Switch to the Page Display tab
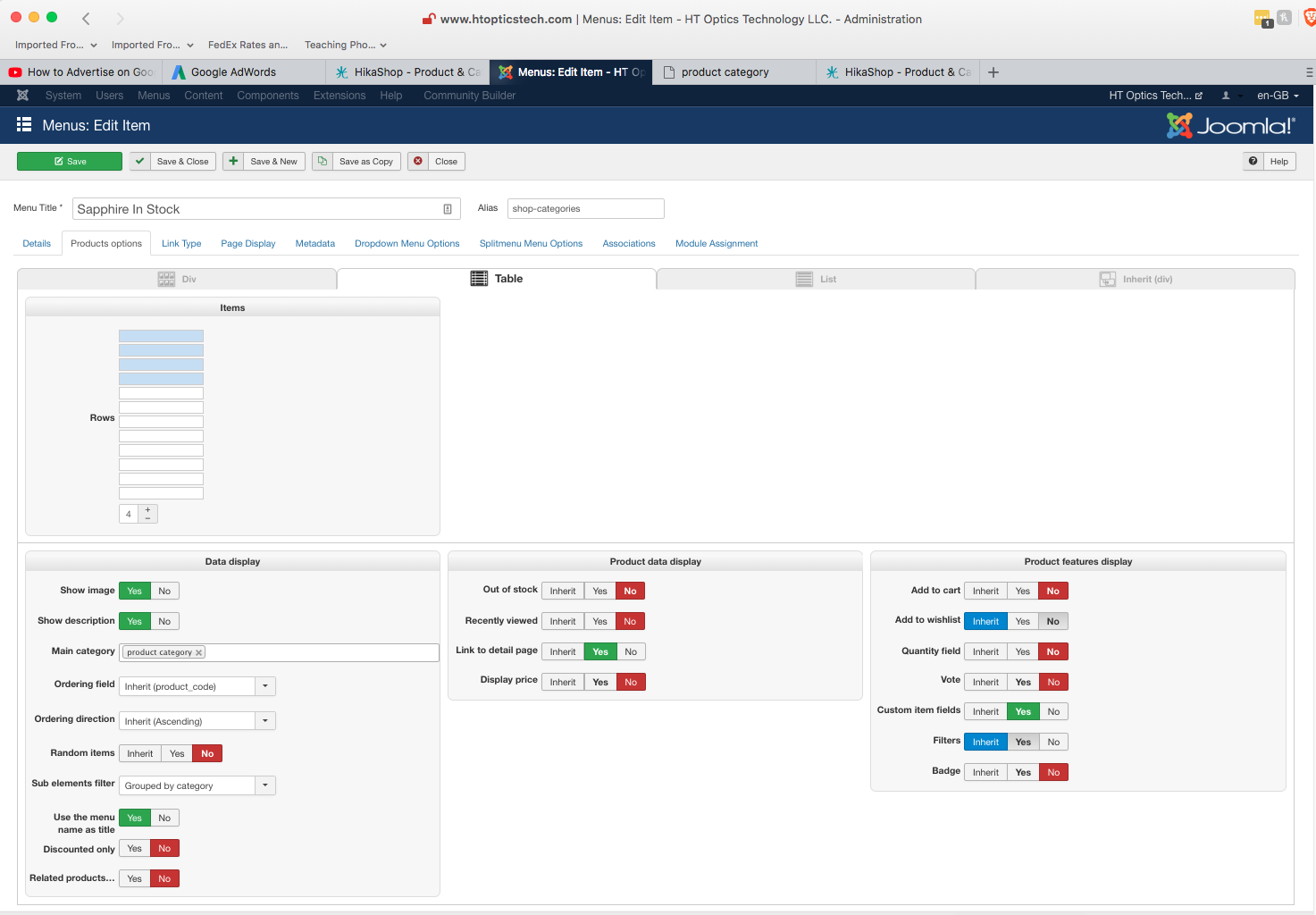 coord(248,244)
